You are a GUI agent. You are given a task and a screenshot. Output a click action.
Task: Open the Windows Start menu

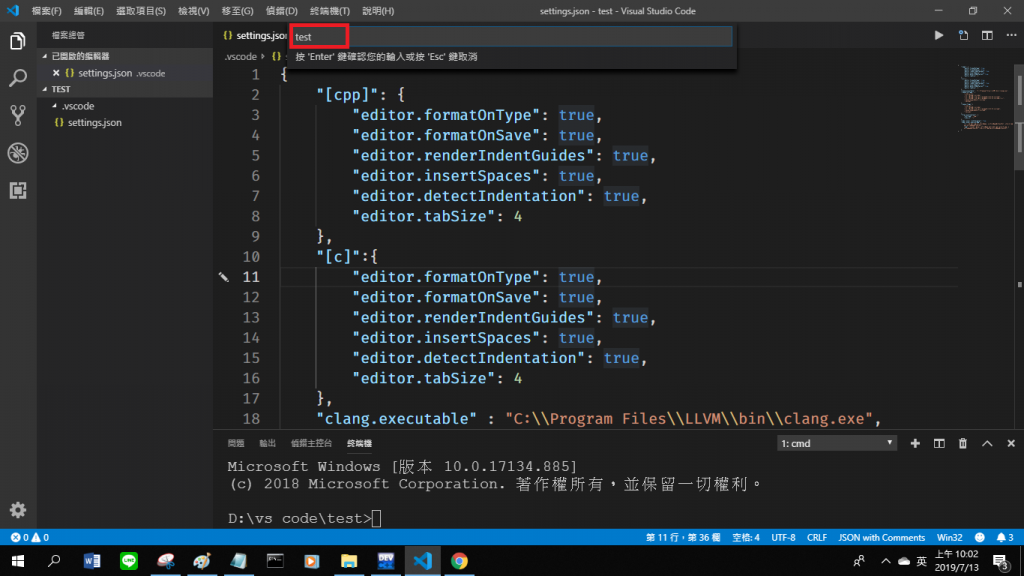(18, 561)
